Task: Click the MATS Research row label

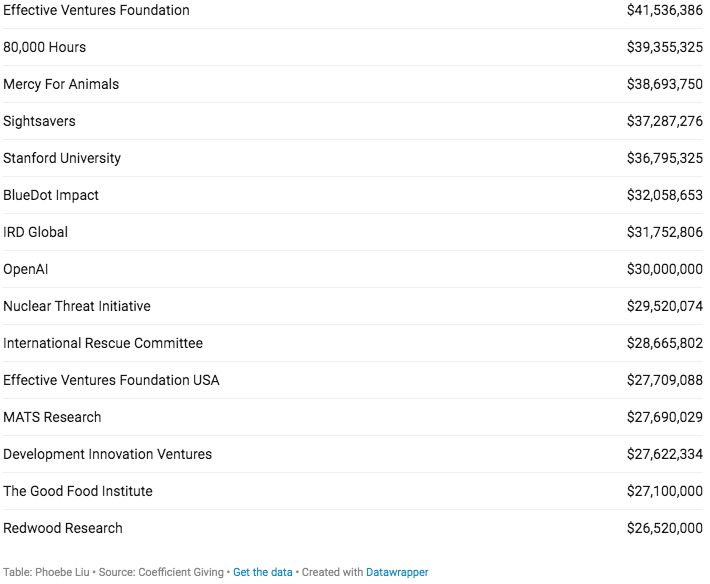Action: [x=52, y=417]
